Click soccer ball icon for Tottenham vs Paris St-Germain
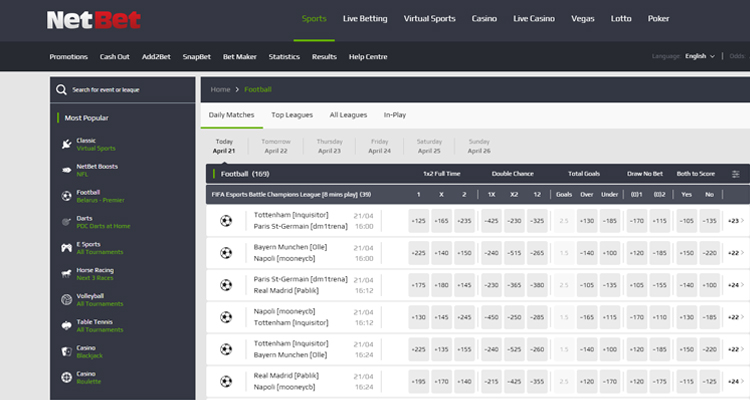Viewport: 750px width, 400px height. 226,221
